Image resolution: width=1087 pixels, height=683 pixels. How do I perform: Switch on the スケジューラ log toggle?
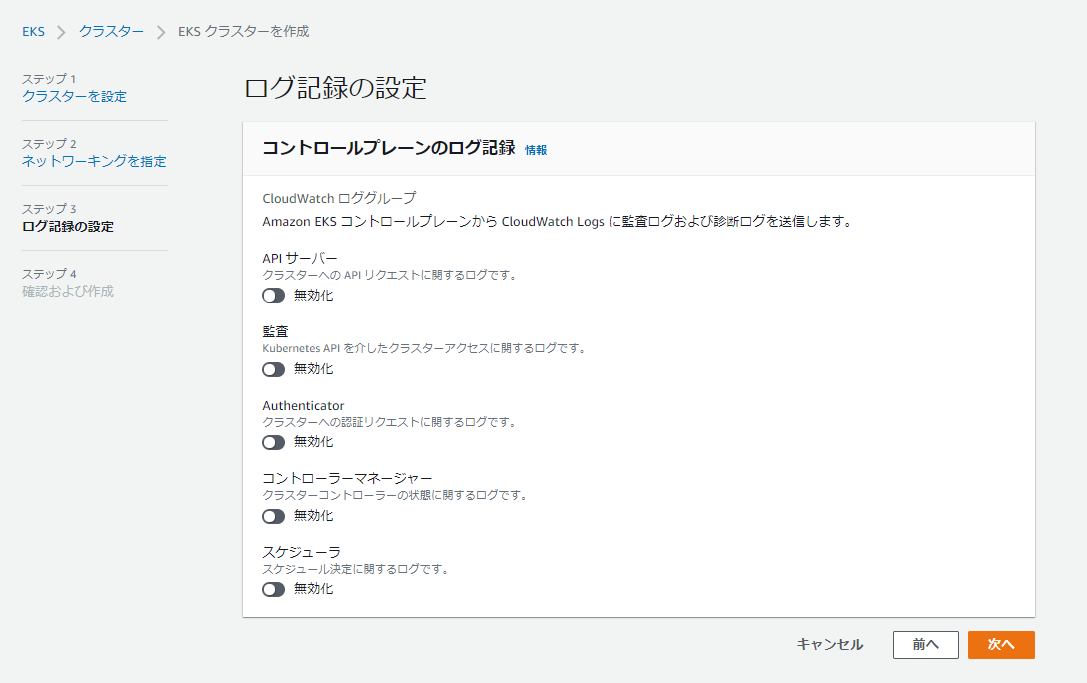[x=274, y=589]
